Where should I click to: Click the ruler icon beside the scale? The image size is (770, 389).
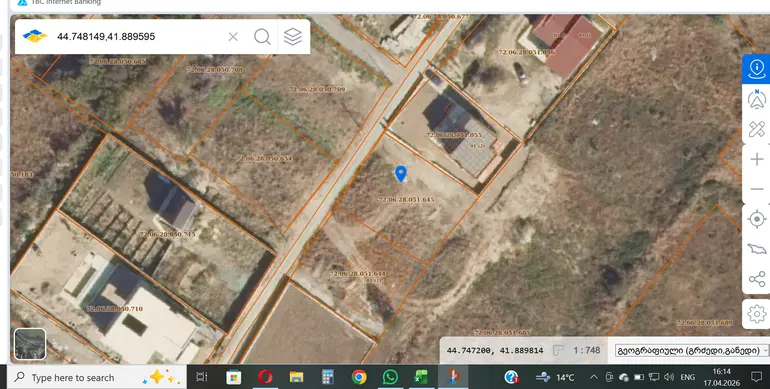(x=558, y=350)
